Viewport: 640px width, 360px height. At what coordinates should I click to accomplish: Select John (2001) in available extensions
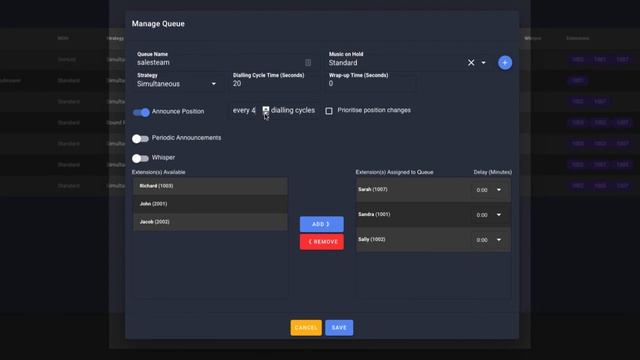click(210, 204)
